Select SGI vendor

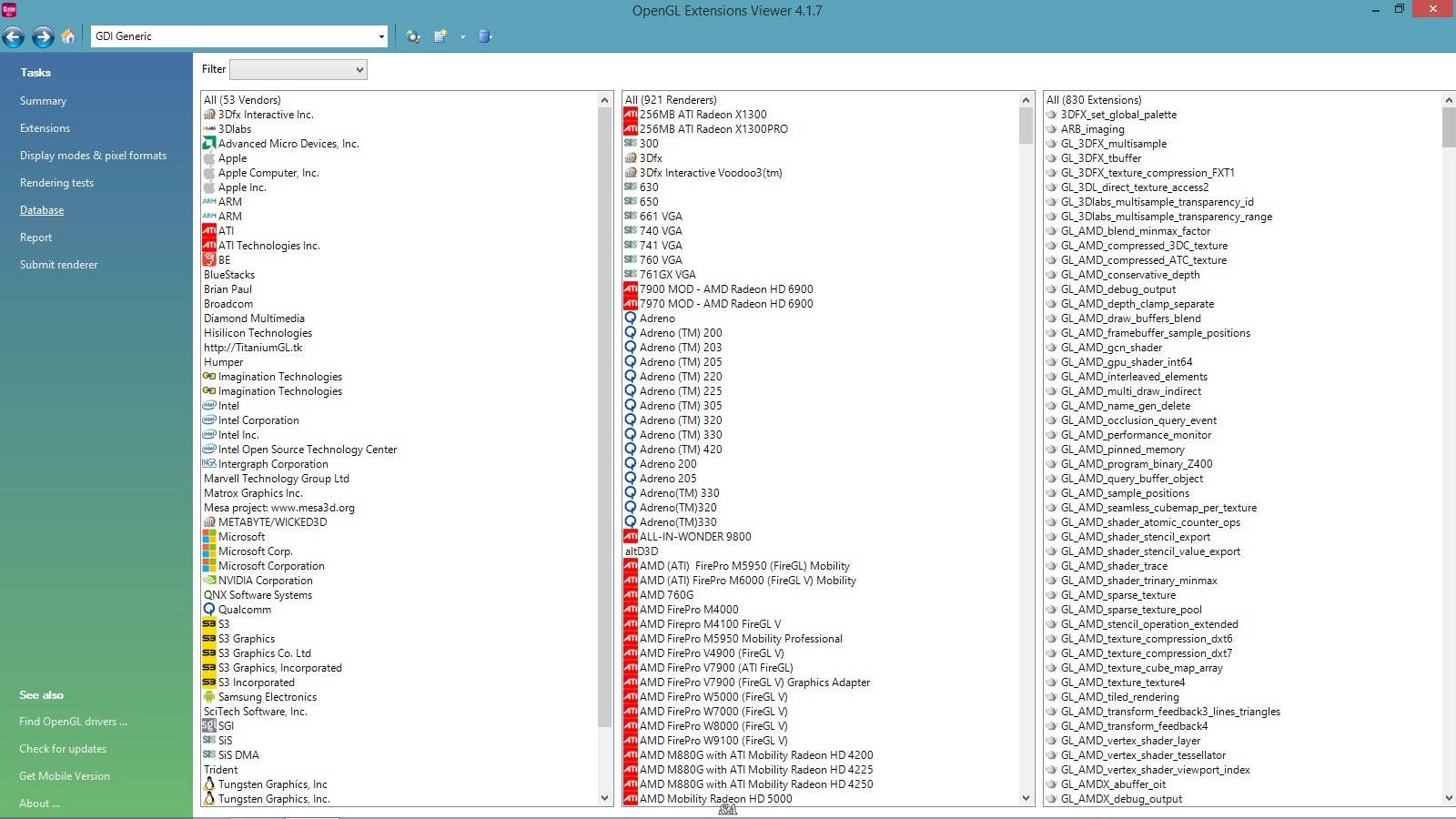point(218,726)
